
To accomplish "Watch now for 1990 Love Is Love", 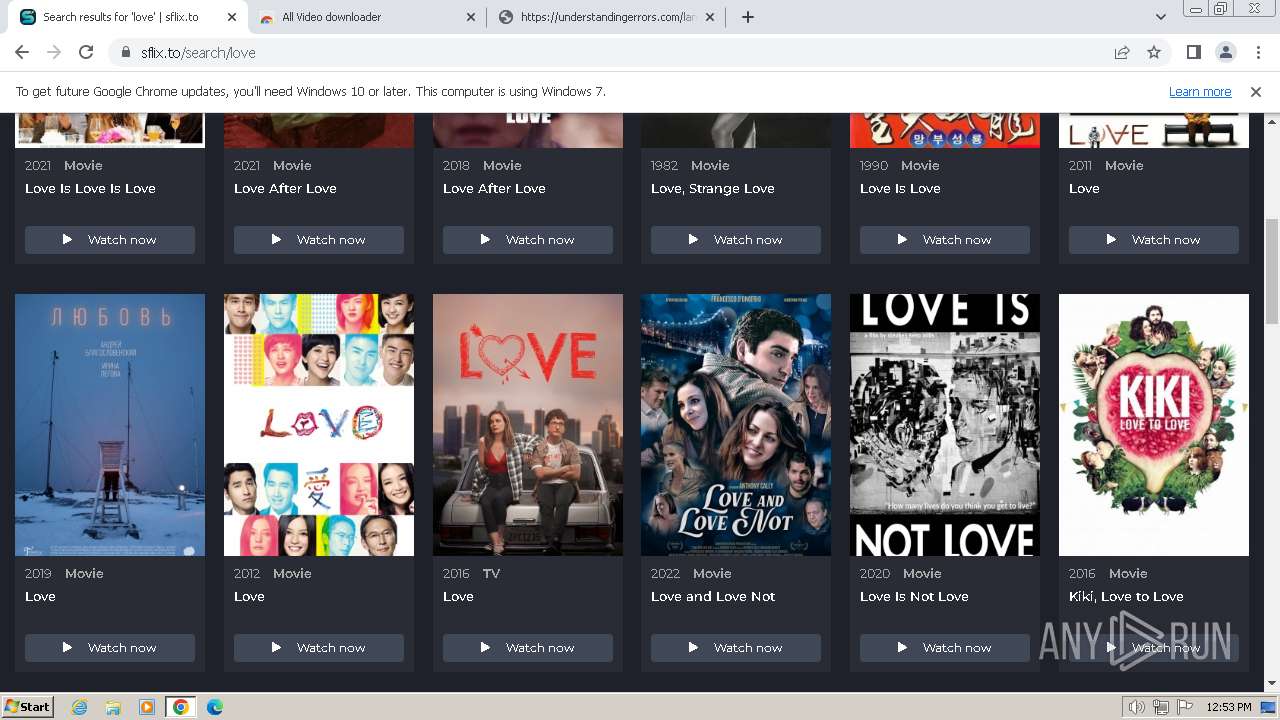I will 945,240.
